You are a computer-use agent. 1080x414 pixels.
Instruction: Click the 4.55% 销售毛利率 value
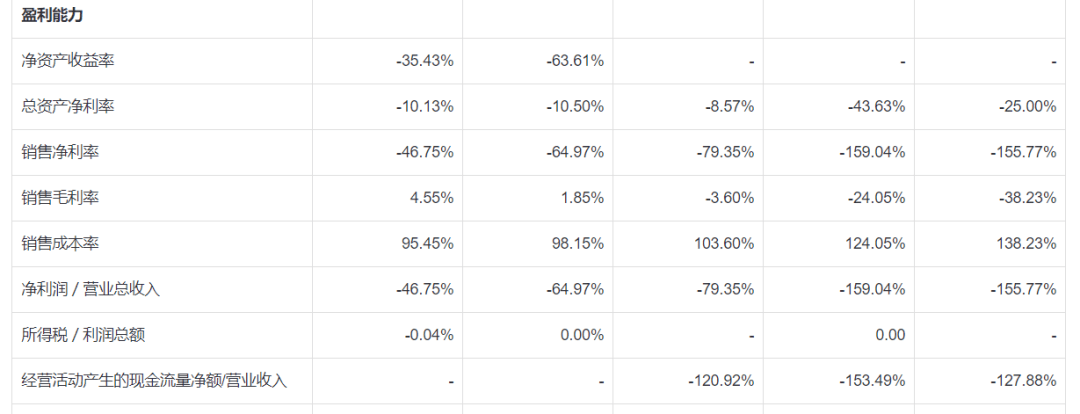[432, 198]
